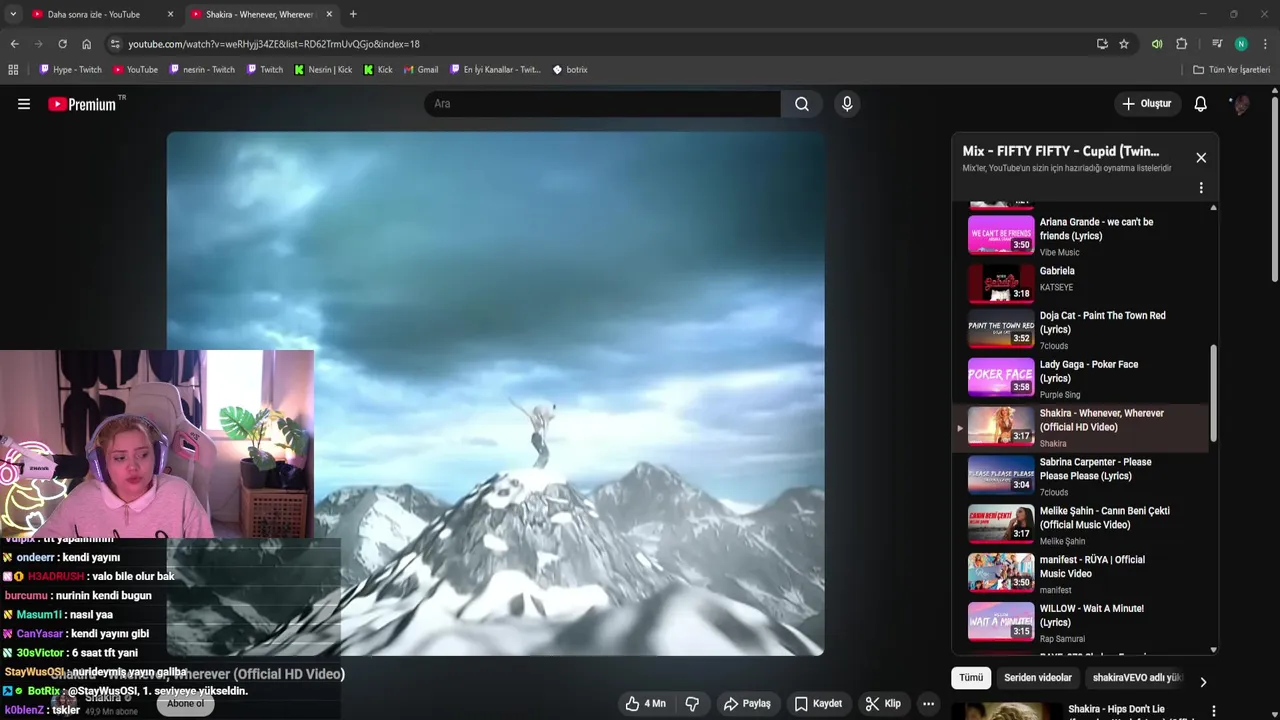The width and height of the screenshot is (1280, 720).
Task: Open more actions ellipsis below the video
Action: coord(928,704)
